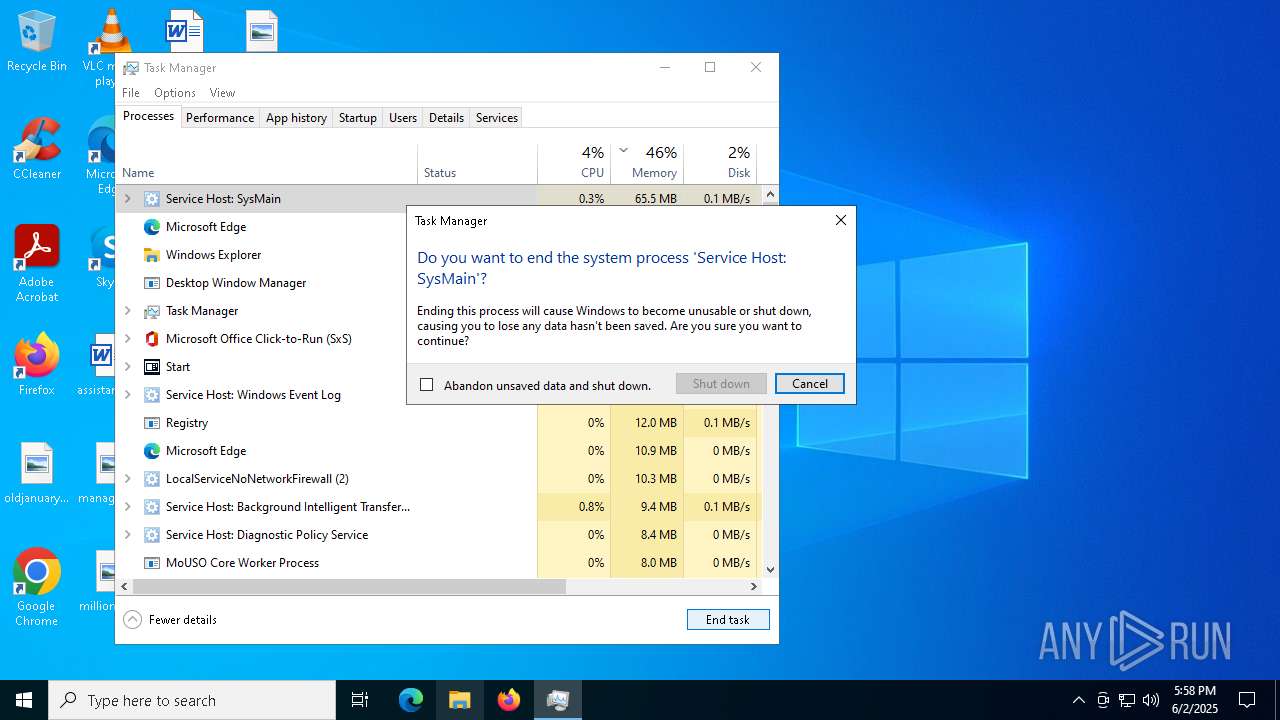1280x720 pixels.
Task: Click the Status column header
Action: click(477, 163)
